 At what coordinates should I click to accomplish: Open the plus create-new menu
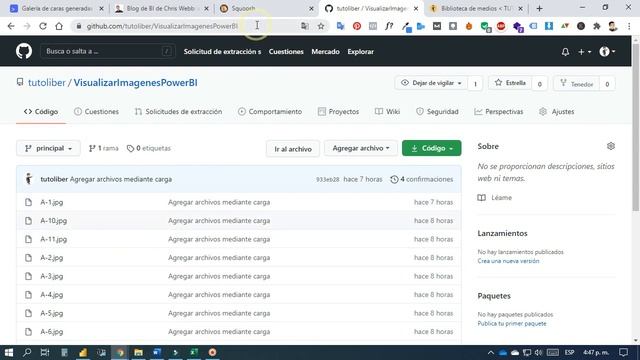coord(584,52)
